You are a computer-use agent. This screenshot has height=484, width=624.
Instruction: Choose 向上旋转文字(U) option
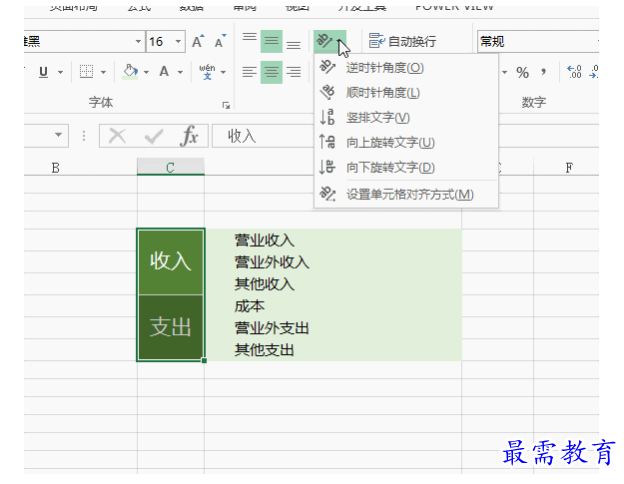point(406,142)
